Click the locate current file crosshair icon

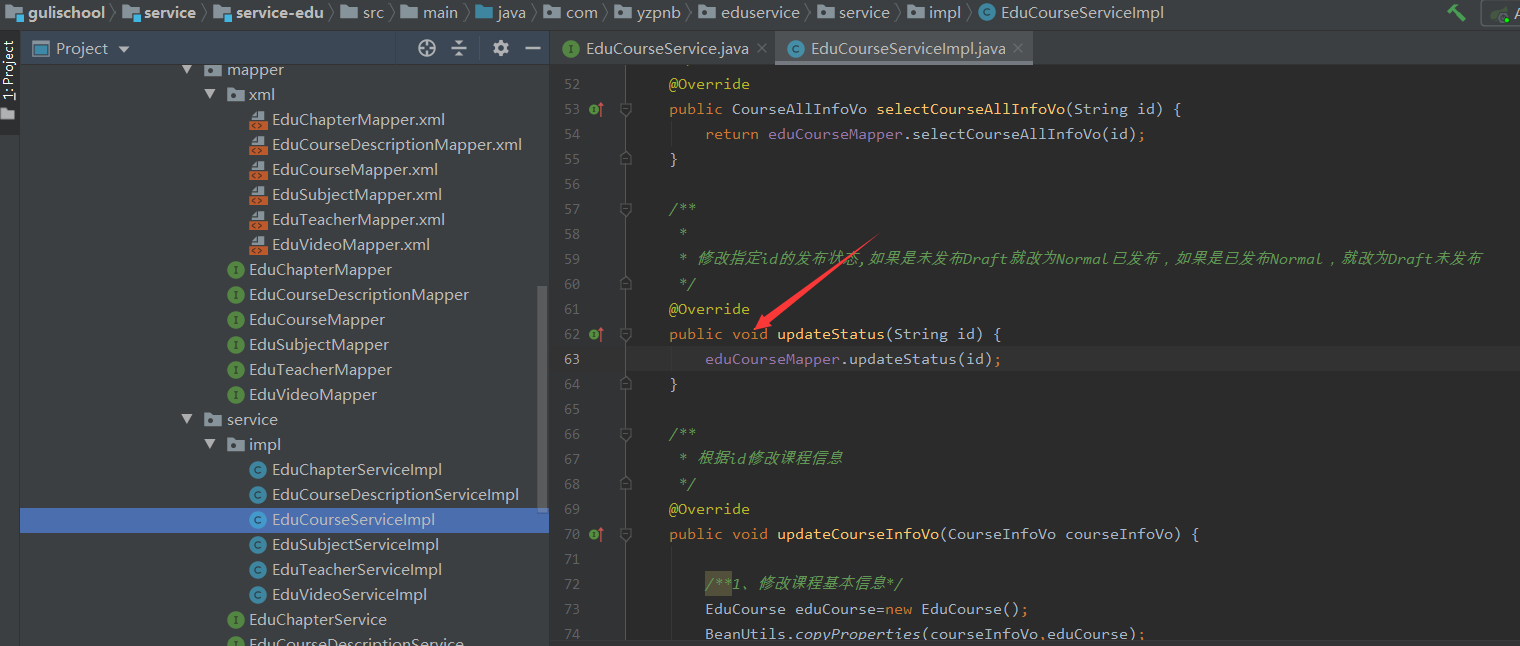[427, 48]
